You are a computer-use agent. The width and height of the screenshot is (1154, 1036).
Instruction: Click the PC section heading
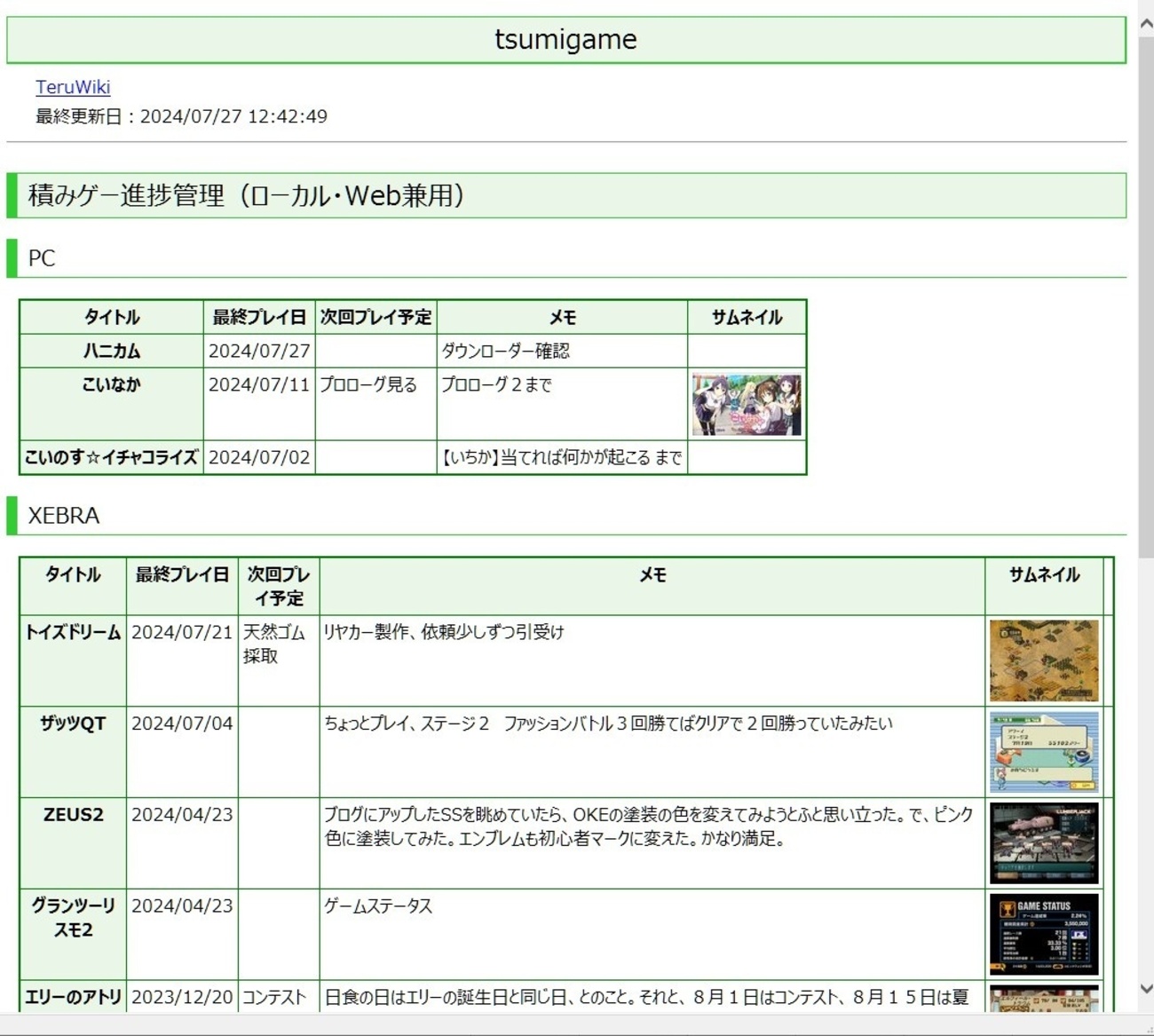pos(42,258)
